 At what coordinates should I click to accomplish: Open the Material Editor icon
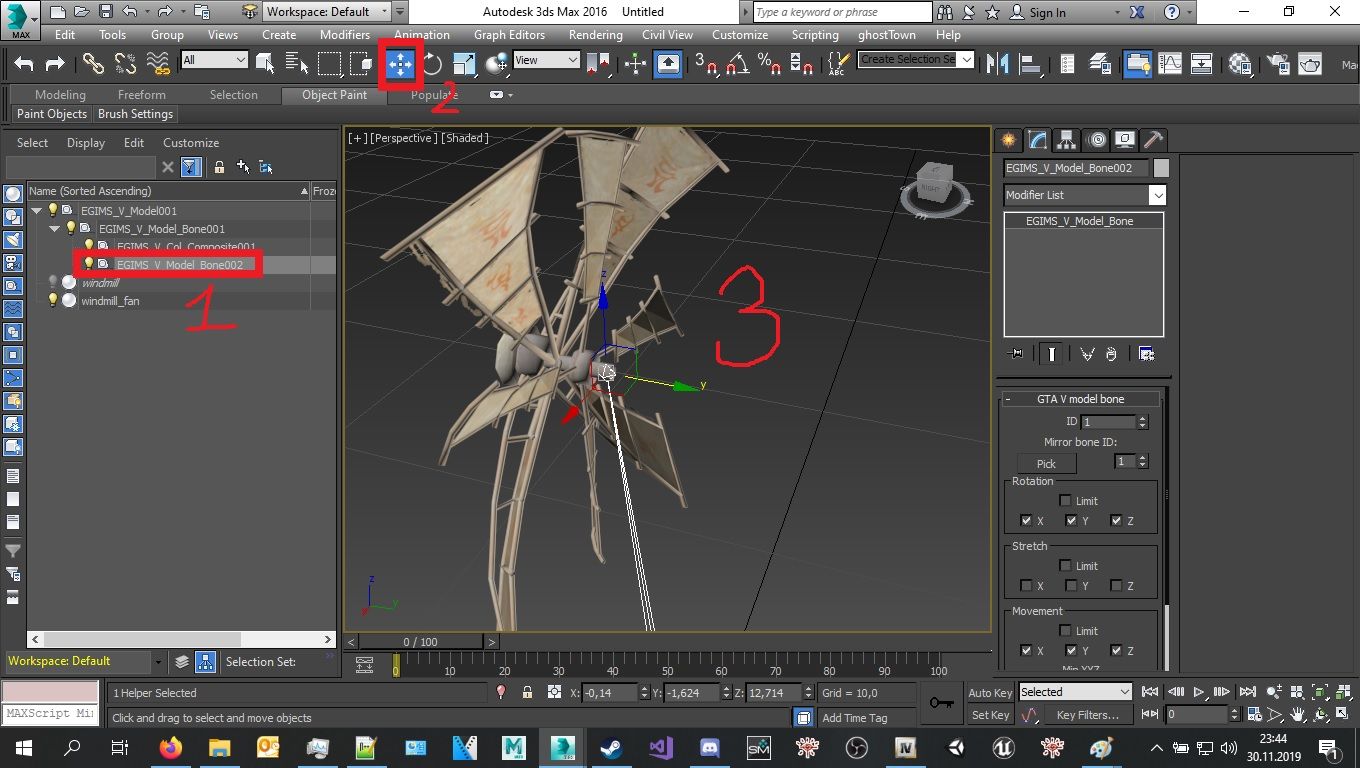point(1241,64)
